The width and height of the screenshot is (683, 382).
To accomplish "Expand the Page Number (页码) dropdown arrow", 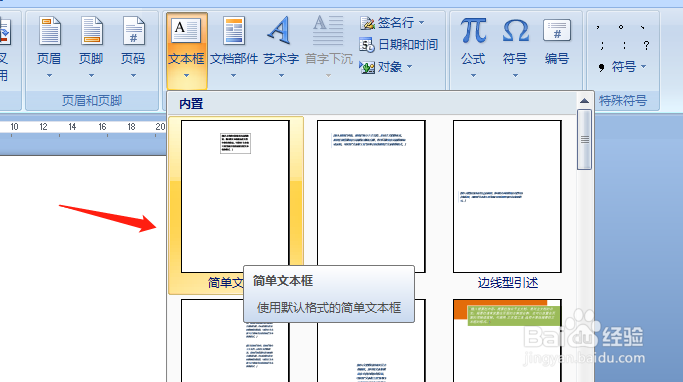I will (133, 75).
